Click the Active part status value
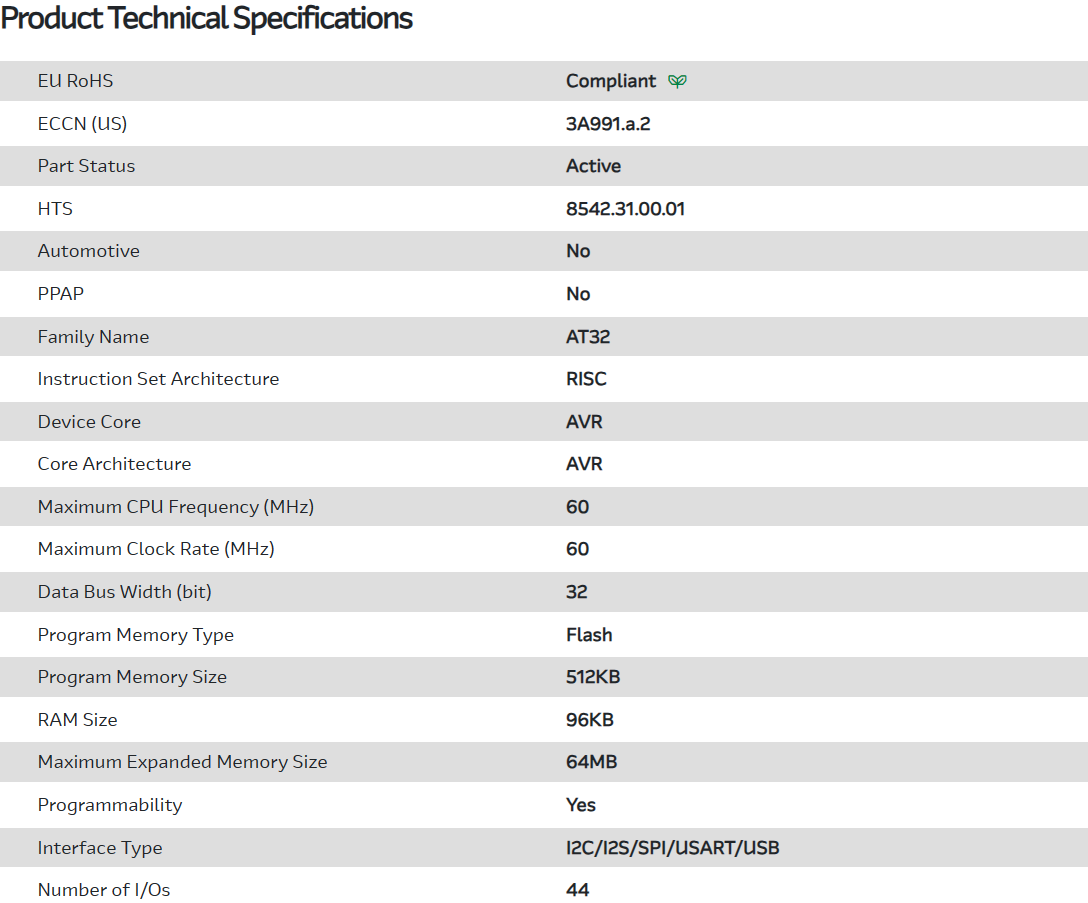The width and height of the screenshot is (1088, 903). point(593,166)
